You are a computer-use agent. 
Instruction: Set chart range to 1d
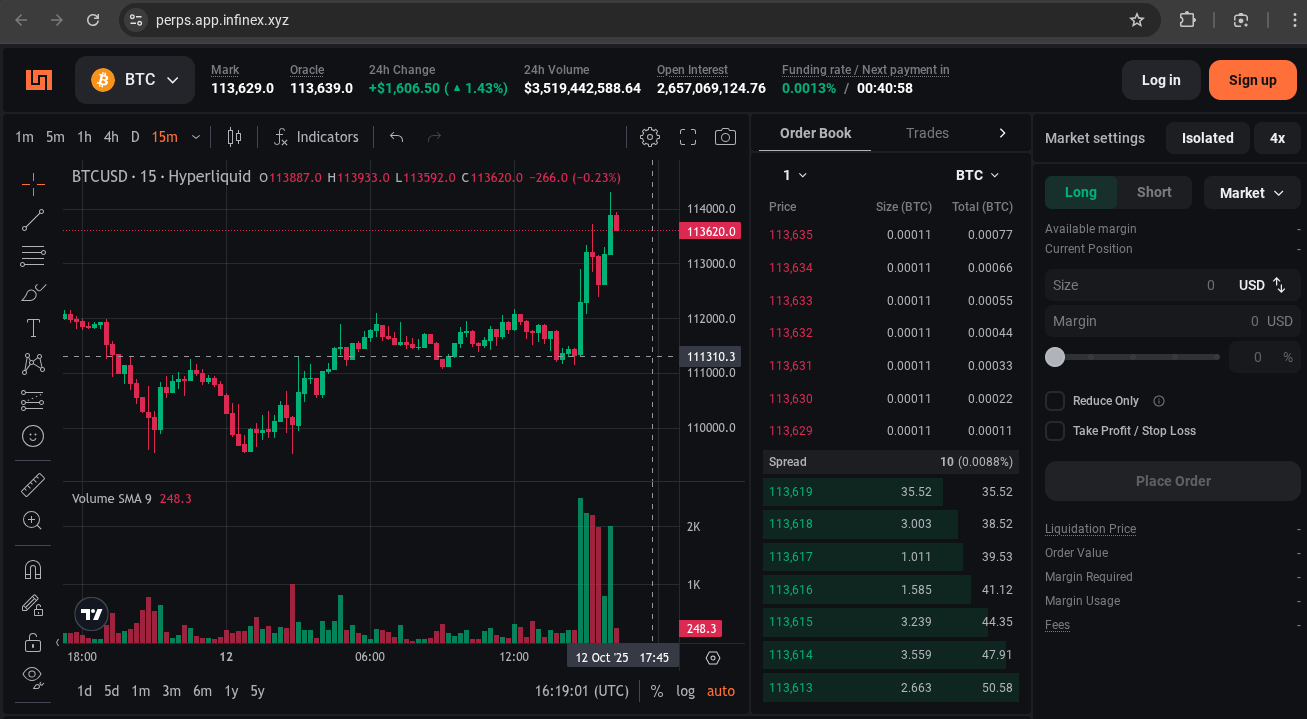coord(84,691)
